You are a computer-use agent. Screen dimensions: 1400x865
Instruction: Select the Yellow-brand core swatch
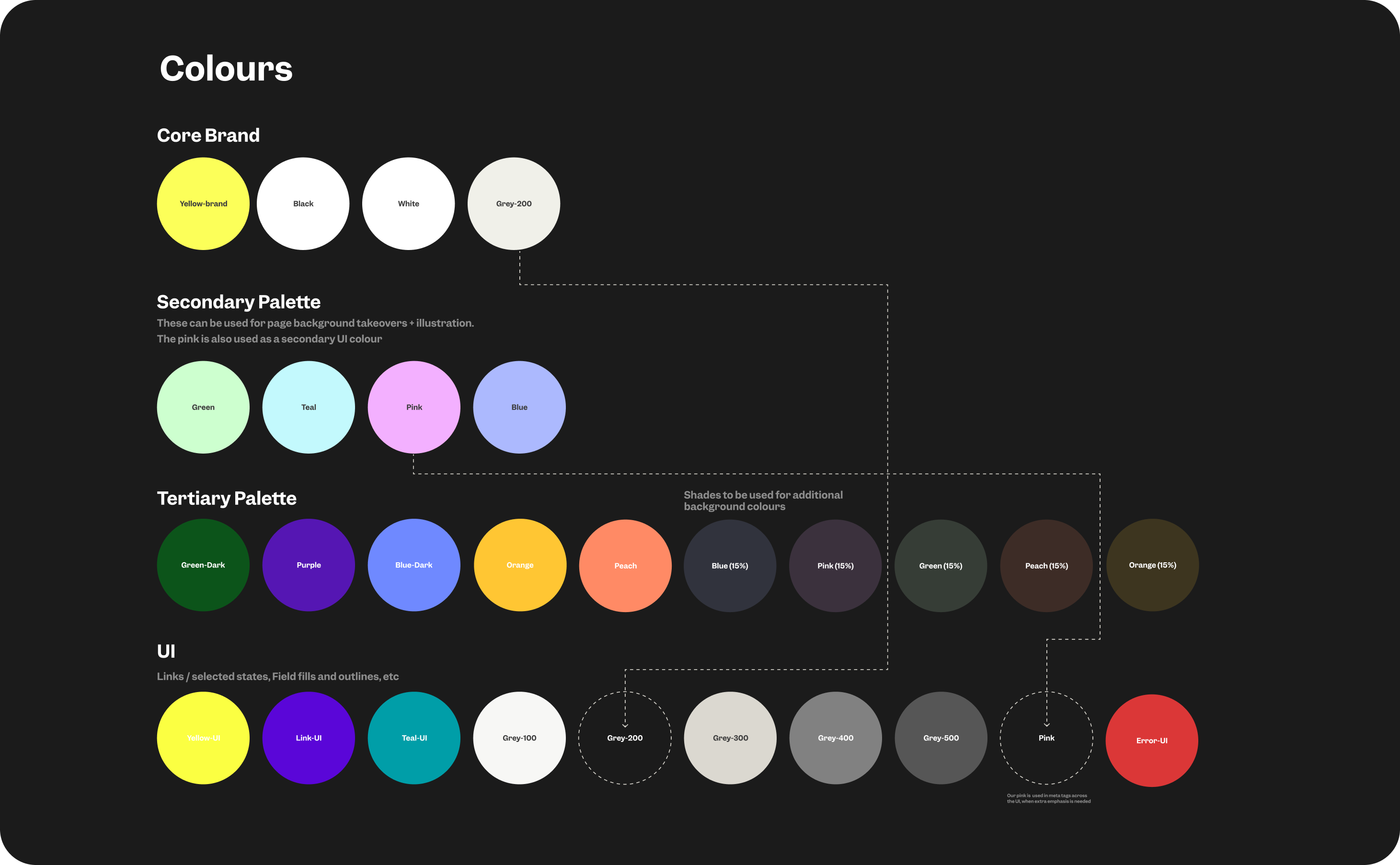[203, 204]
